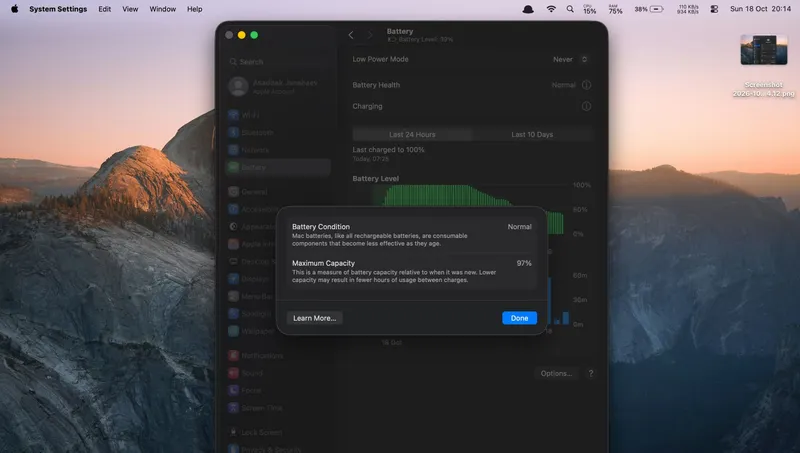Select Sound in the sidebar

pyautogui.click(x=278, y=373)
